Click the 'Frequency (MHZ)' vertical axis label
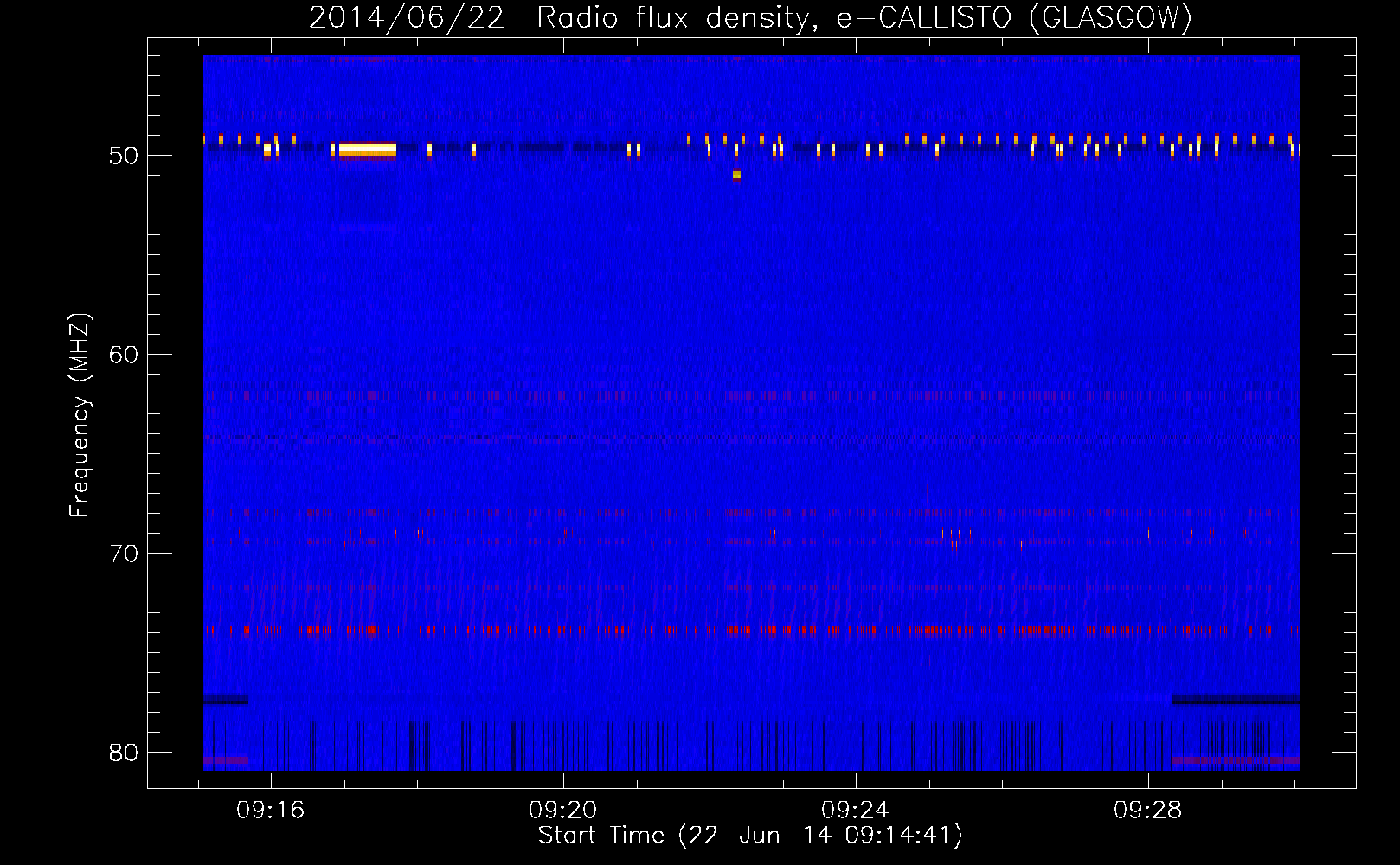Image resolution: width=1400 pixels, height=865 pixels. coord(79,415)
